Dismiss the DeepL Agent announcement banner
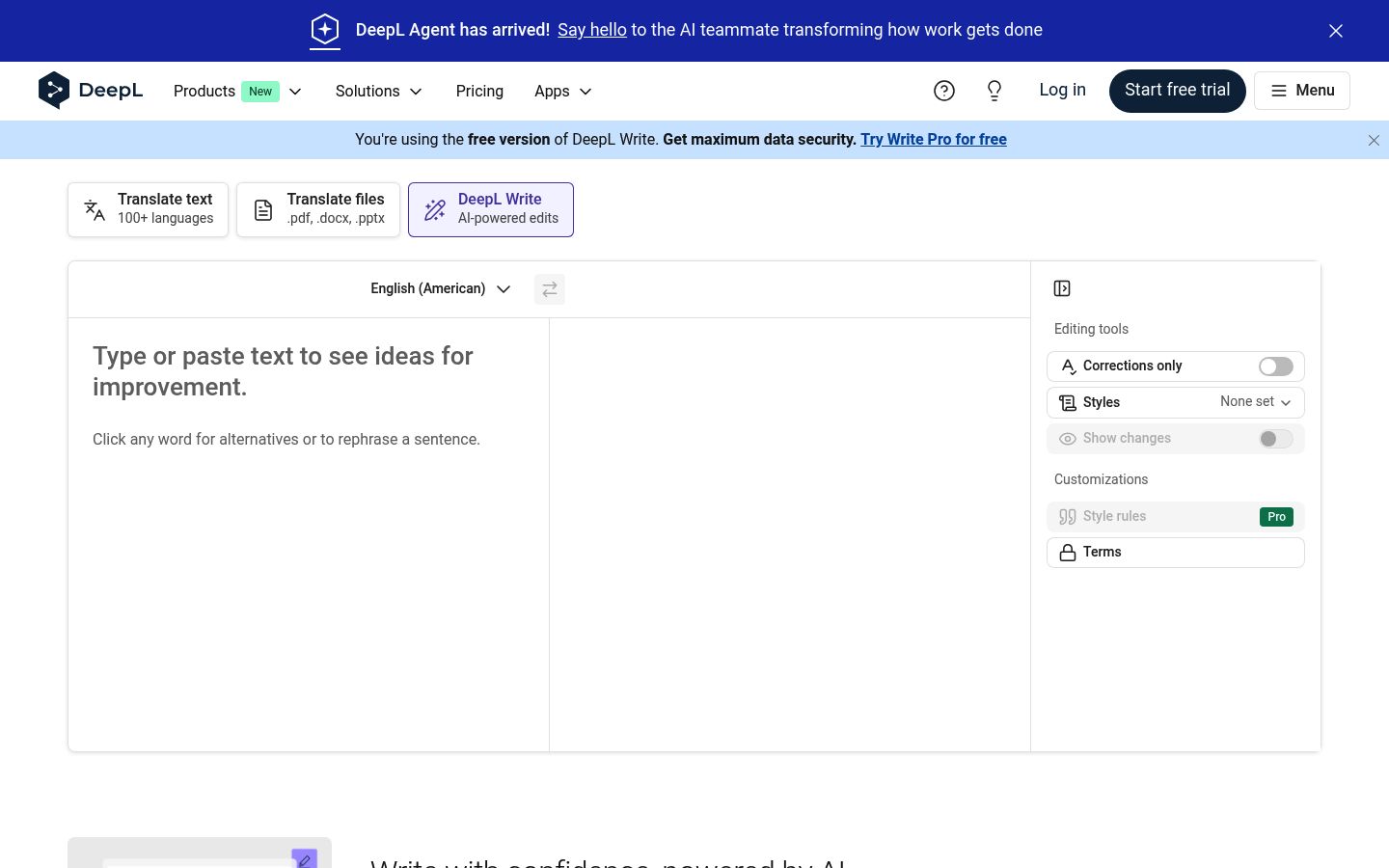The width and height of the screenshot is (1389, 868). (1336, 31)
